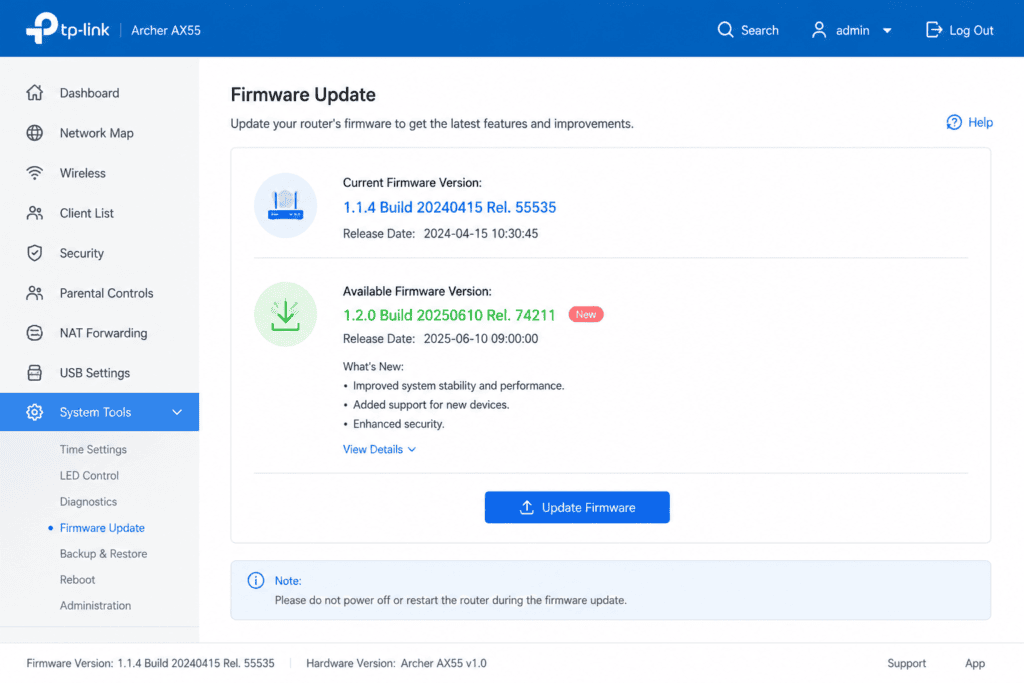Click the Log Out door icon
Screen dimensions: 1024x683
(934, 30)
